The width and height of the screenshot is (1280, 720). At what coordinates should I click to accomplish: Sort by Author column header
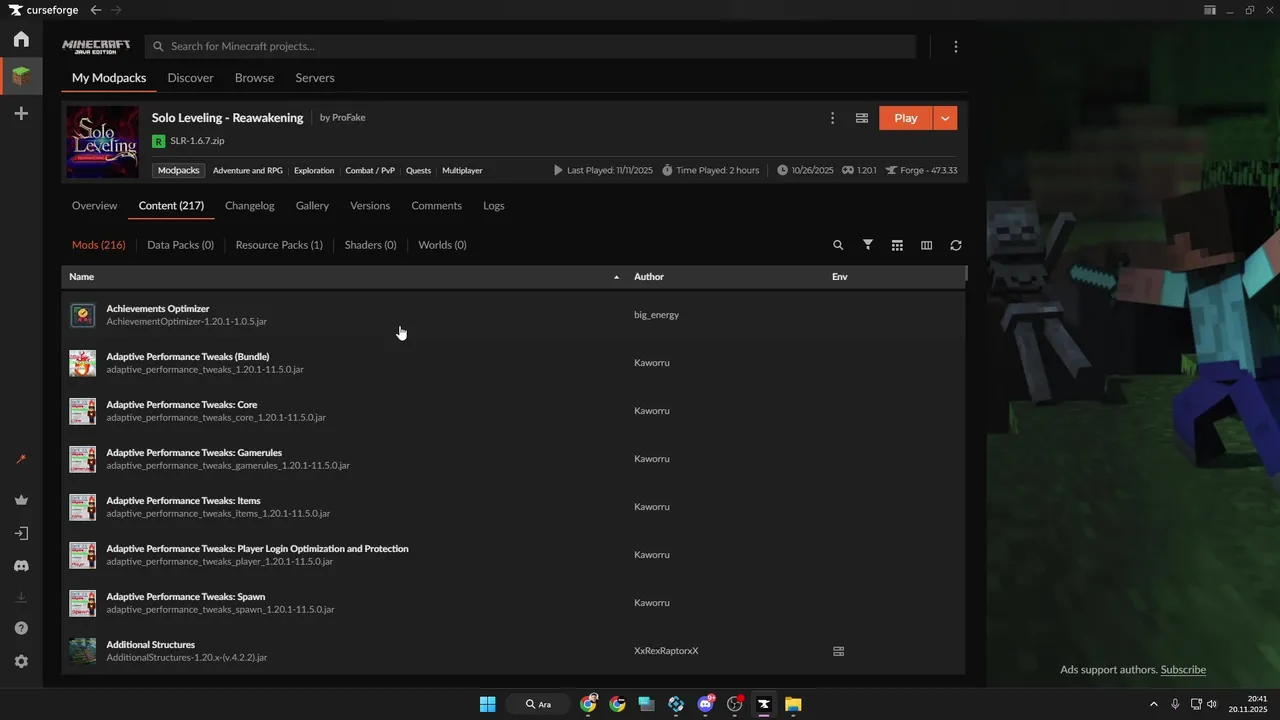649,277
